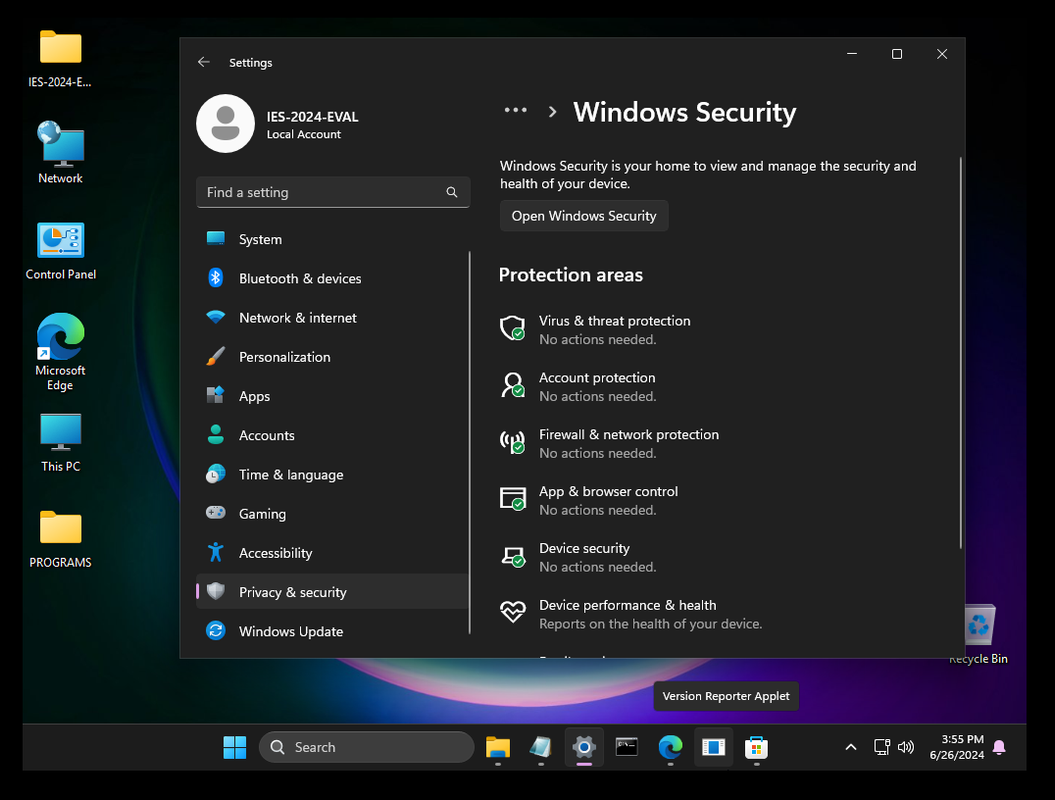This screenshot has width=1055, height=800.
Task: Click the search magnifier in Find a setting
Action: [451, 192]
